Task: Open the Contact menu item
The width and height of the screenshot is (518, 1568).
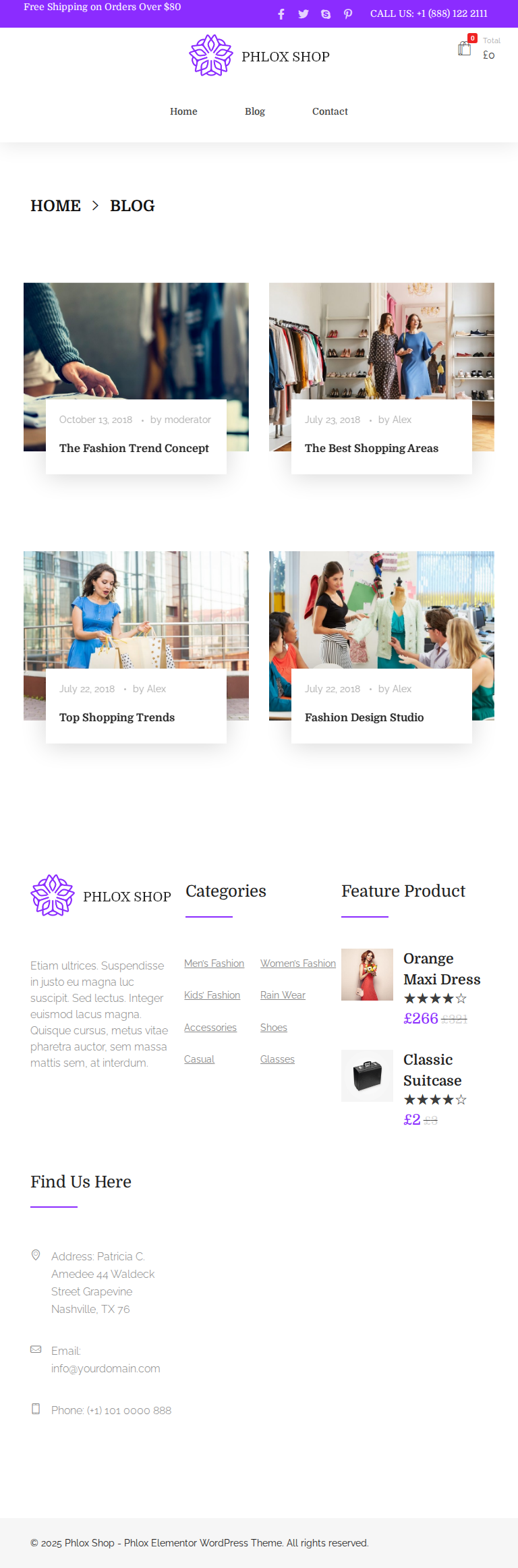Action: point(330,111)
